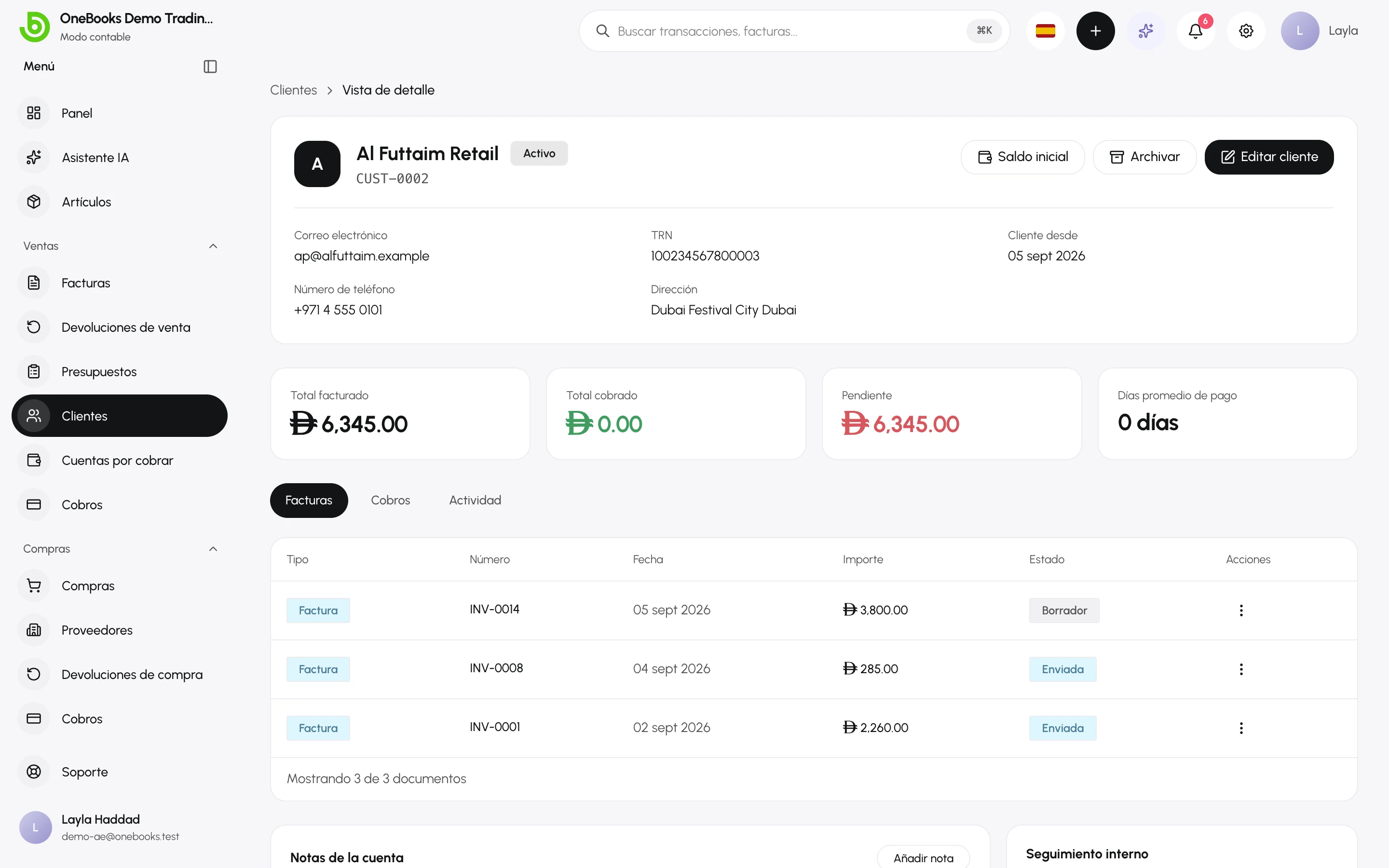Viewport: 1389px width, 868px height.
Task: Open Devoluciones de venta icon
Action: pos(34,327)
